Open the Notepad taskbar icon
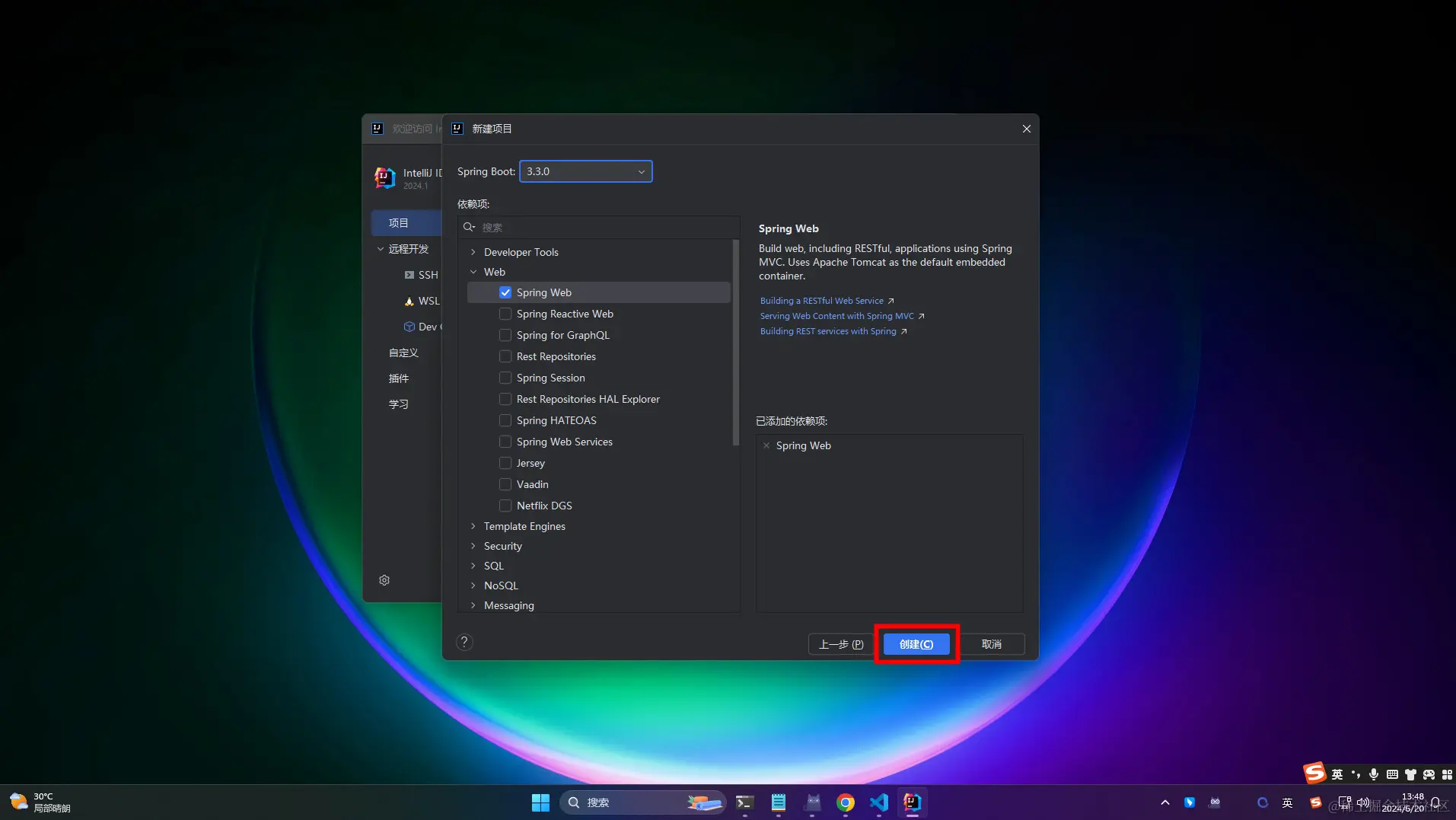Viewport: 1456px width, 820px height. point(778,802)
